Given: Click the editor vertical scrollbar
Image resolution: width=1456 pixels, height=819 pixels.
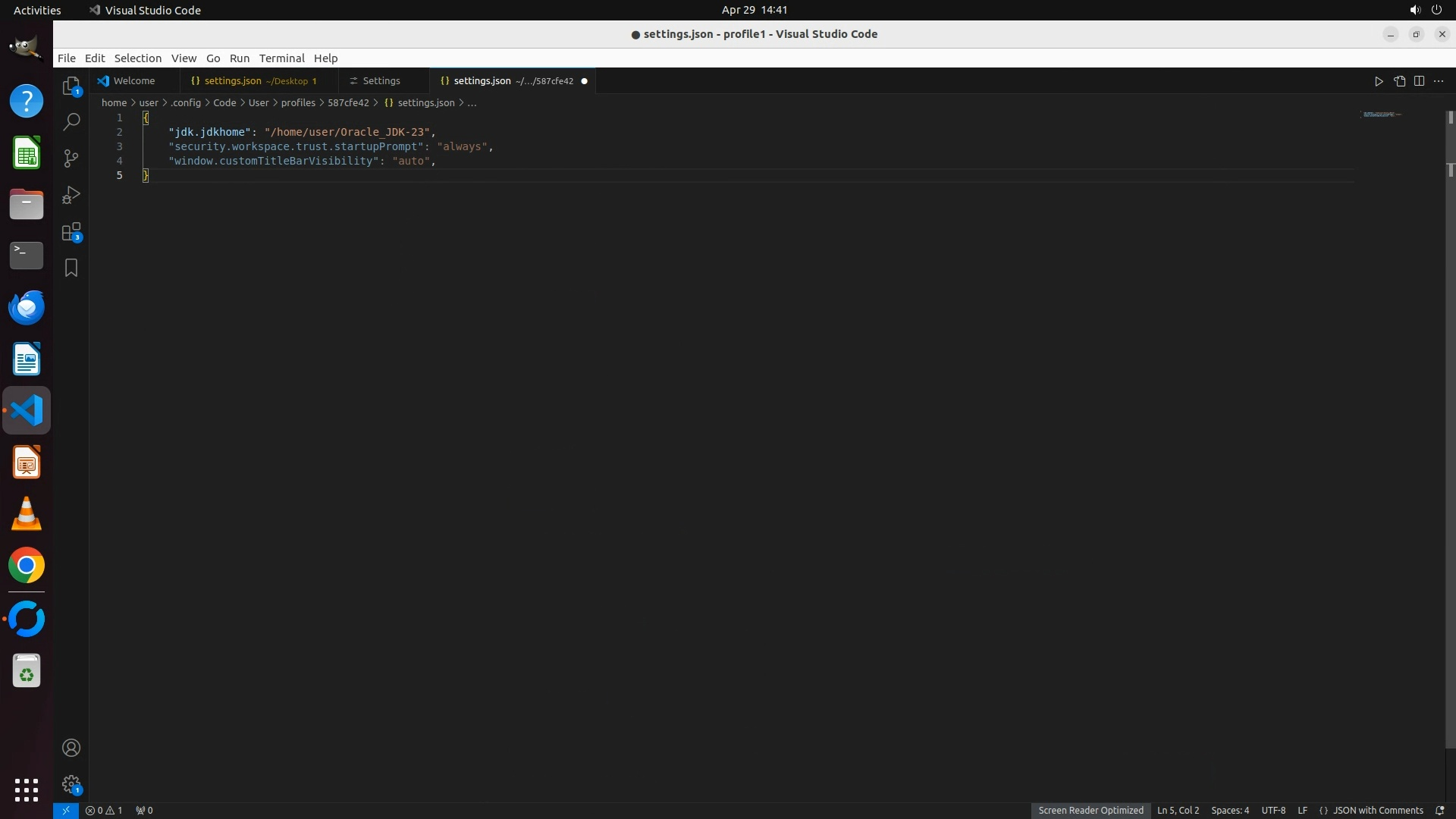Looking at the screenshot, I should coord(1450,455).
